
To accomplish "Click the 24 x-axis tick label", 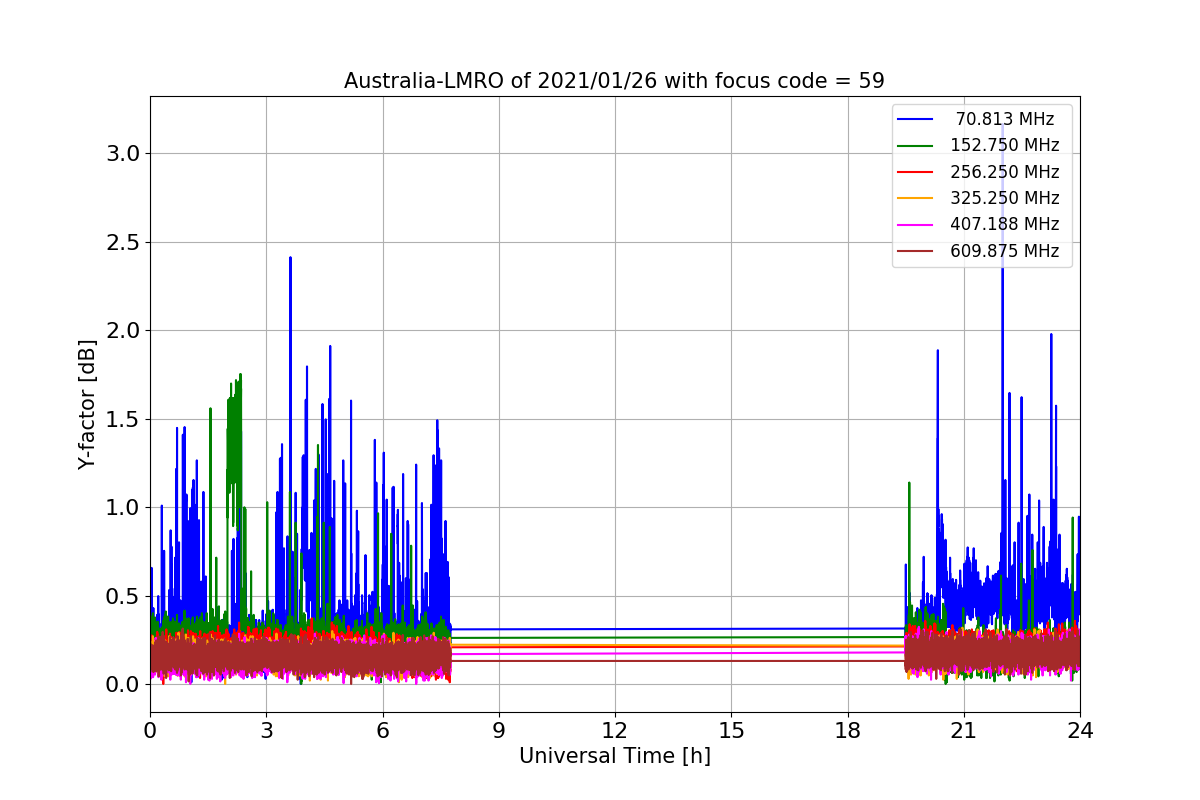I will 1080,730.
